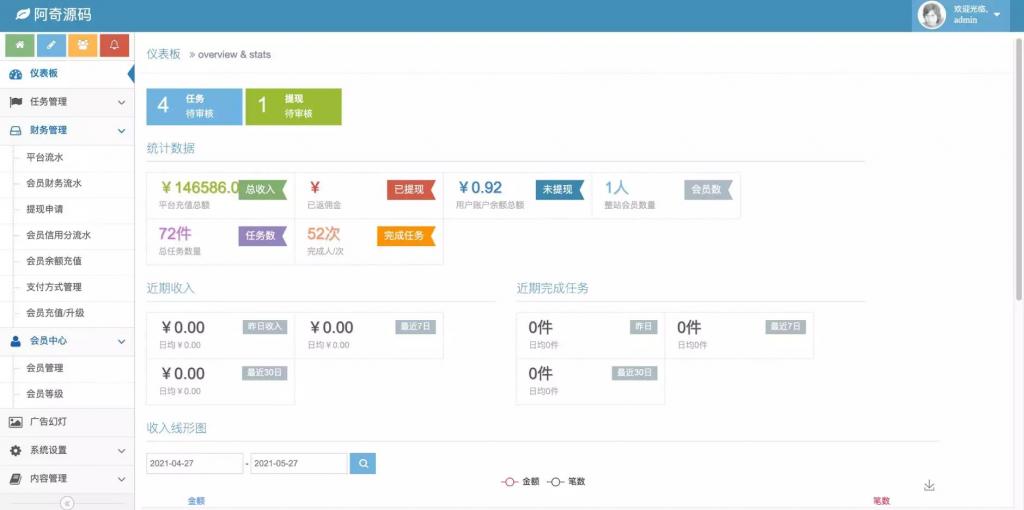Open the admin user dropdown arrow
This screenshot has height=510, width=1024.
click(x=996, y=15)
